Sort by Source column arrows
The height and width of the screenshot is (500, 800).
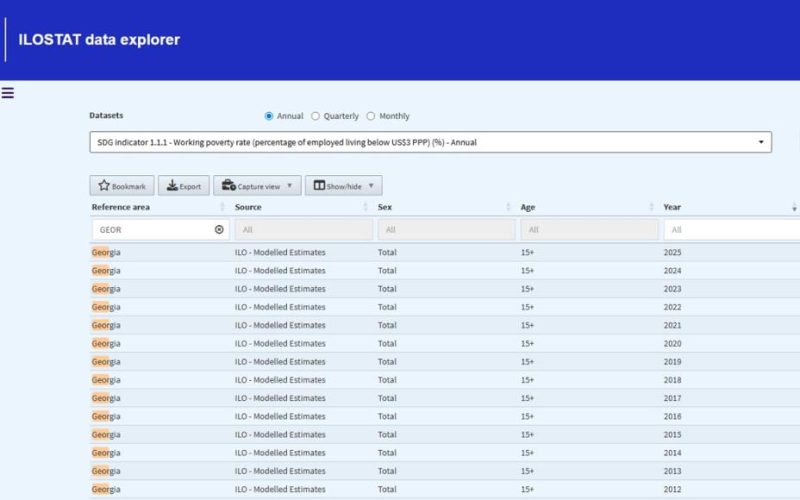365,207
